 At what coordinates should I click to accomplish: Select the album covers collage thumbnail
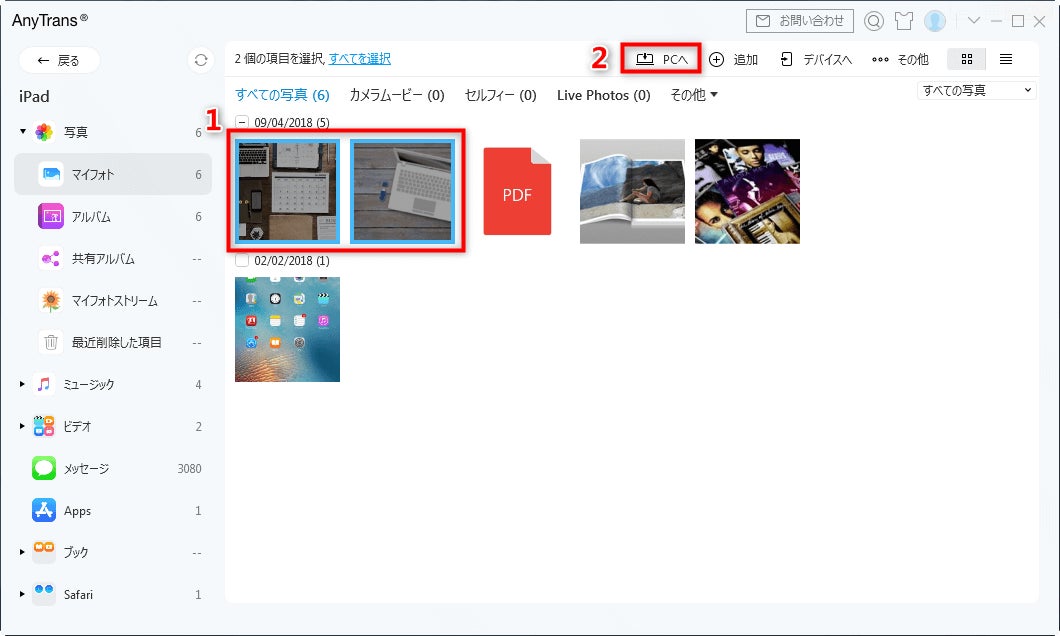click(747, 191)
